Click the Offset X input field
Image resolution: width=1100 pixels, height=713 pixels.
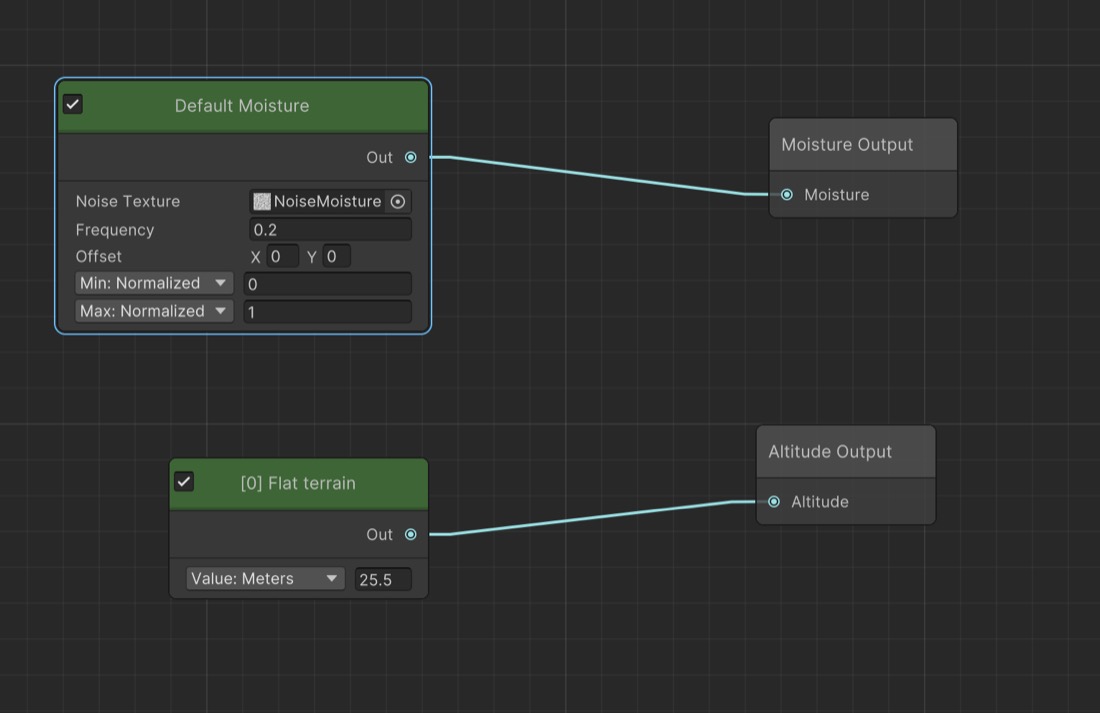pos(282,256)
